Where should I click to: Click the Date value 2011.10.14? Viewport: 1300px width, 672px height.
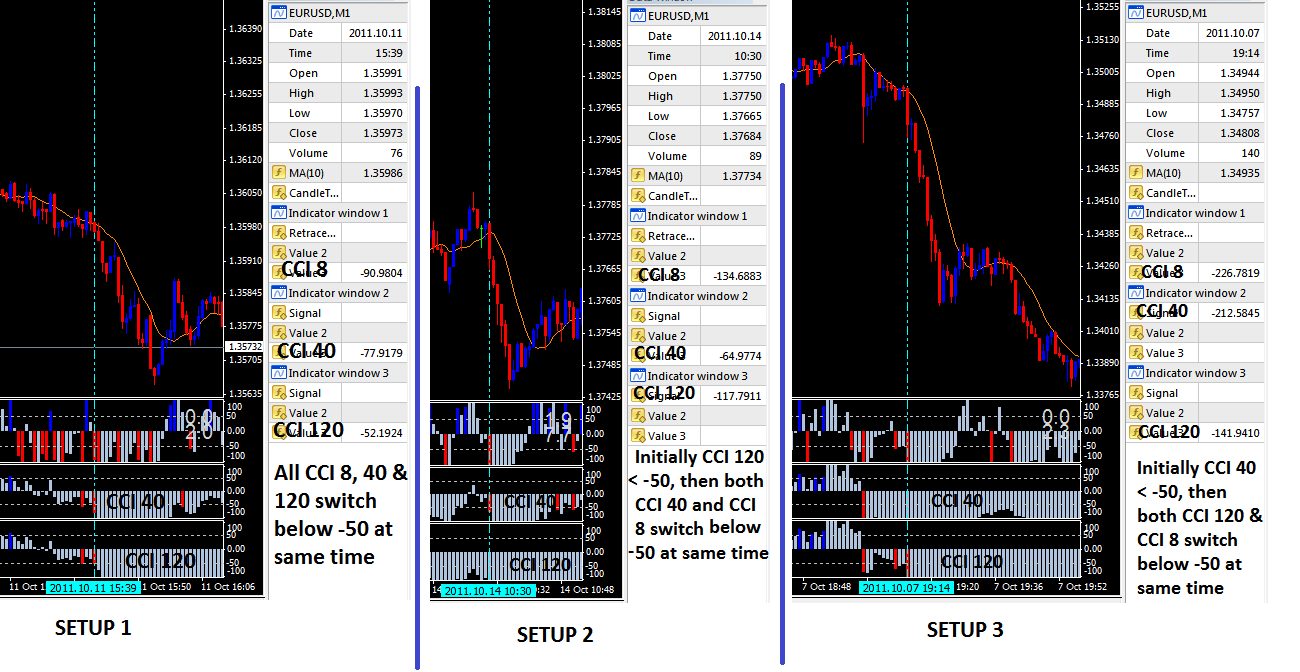coord(733,36)
